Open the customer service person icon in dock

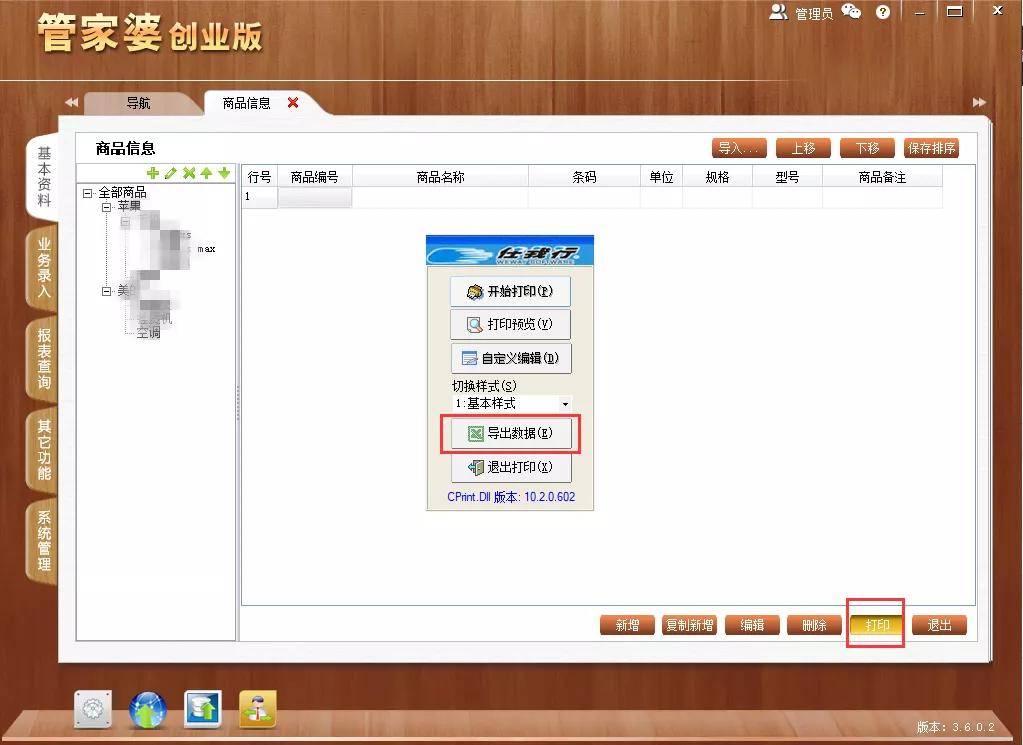coord(258,709)
